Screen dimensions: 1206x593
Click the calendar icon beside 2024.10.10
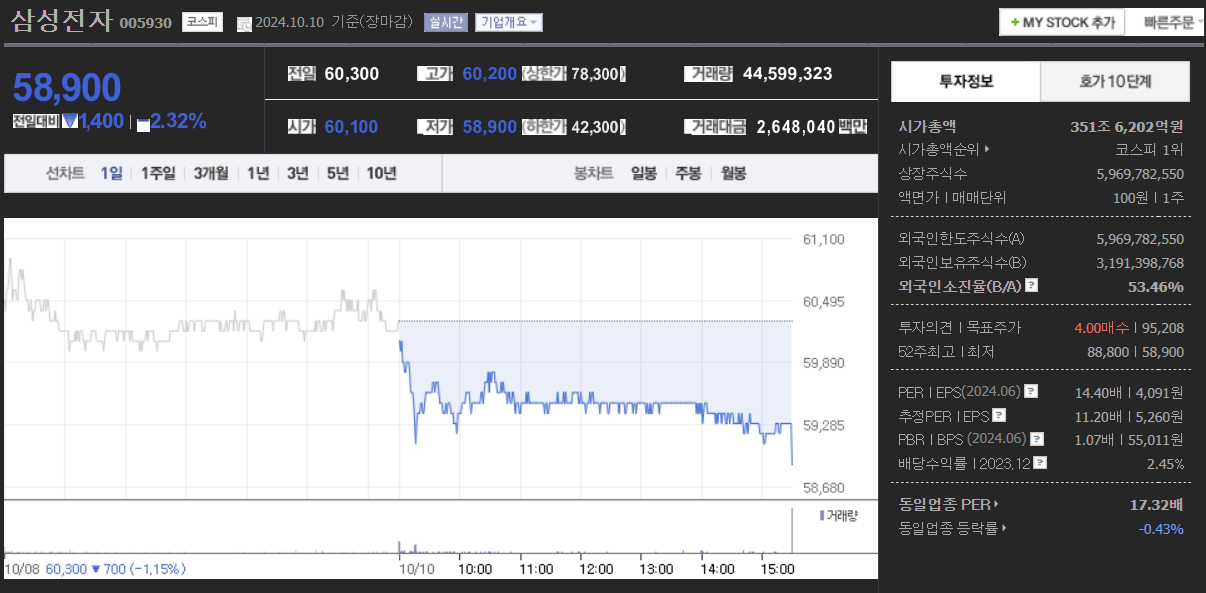point(244,24)
